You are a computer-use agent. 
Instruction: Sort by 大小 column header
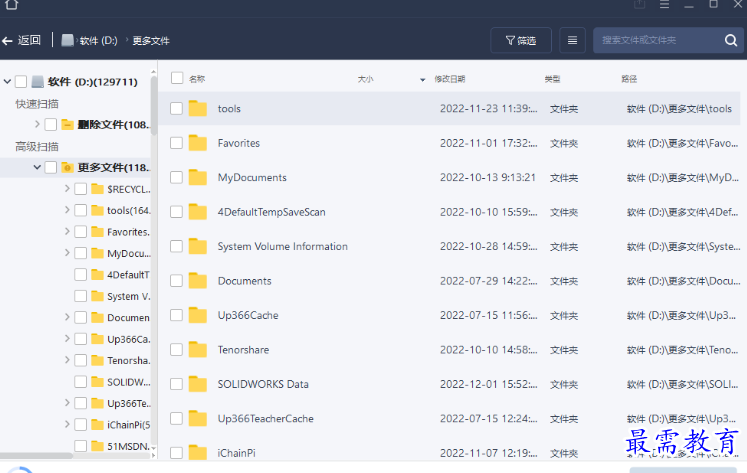pyautogui.click(x=365, y=79)
